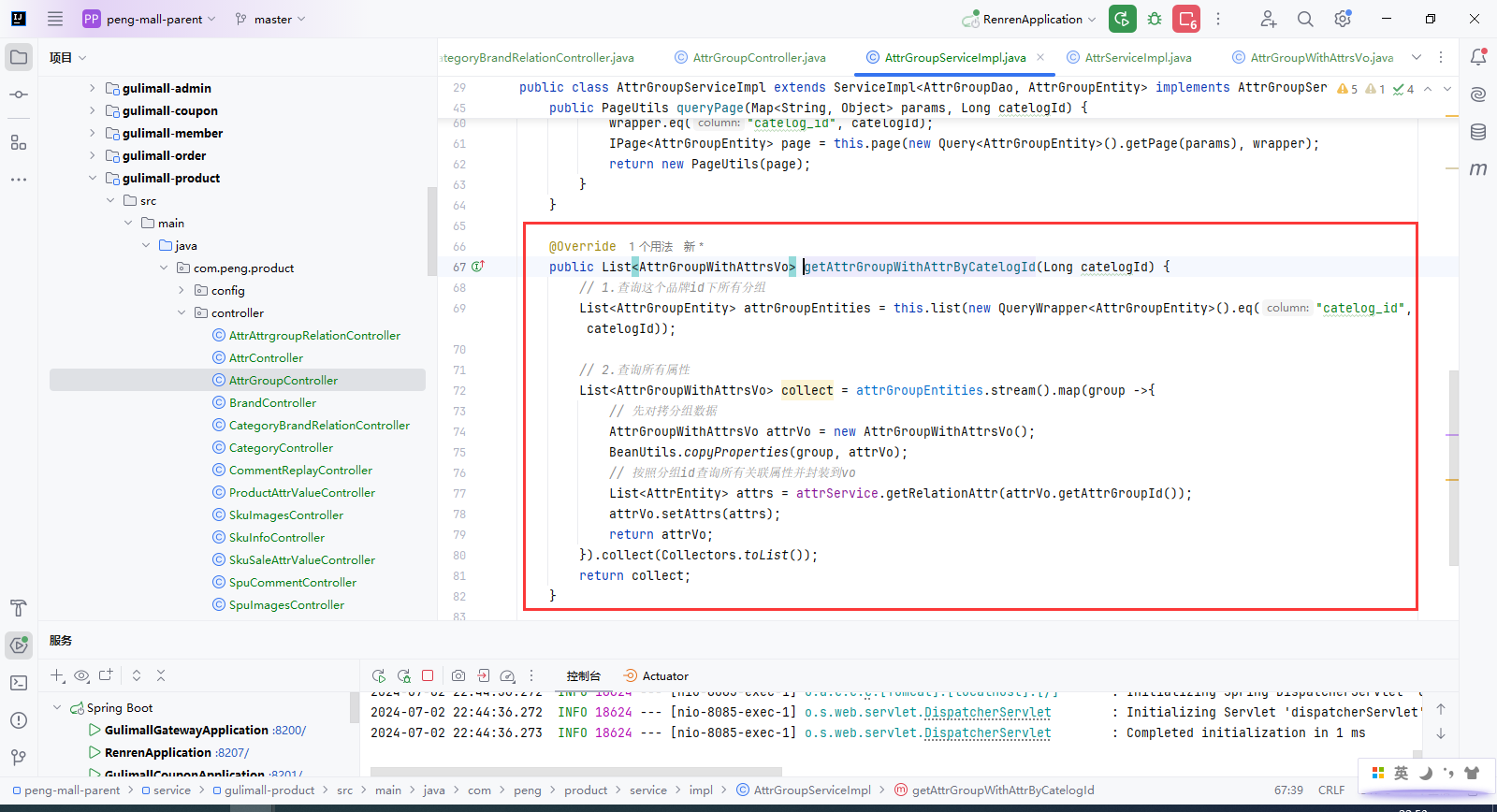The height and width of the screenshot is (812, 1497).
Task: Open the Terminal tool window
Action: click(19, 683)
